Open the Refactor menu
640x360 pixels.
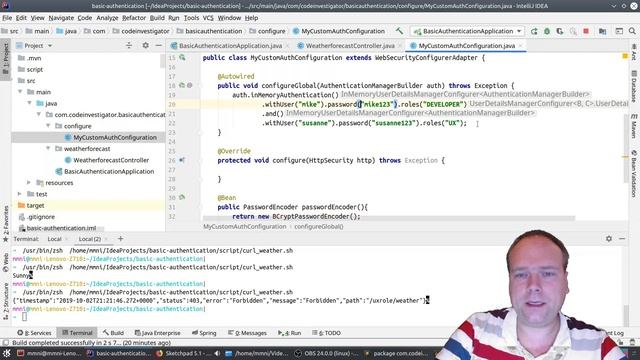pos(134,18)
